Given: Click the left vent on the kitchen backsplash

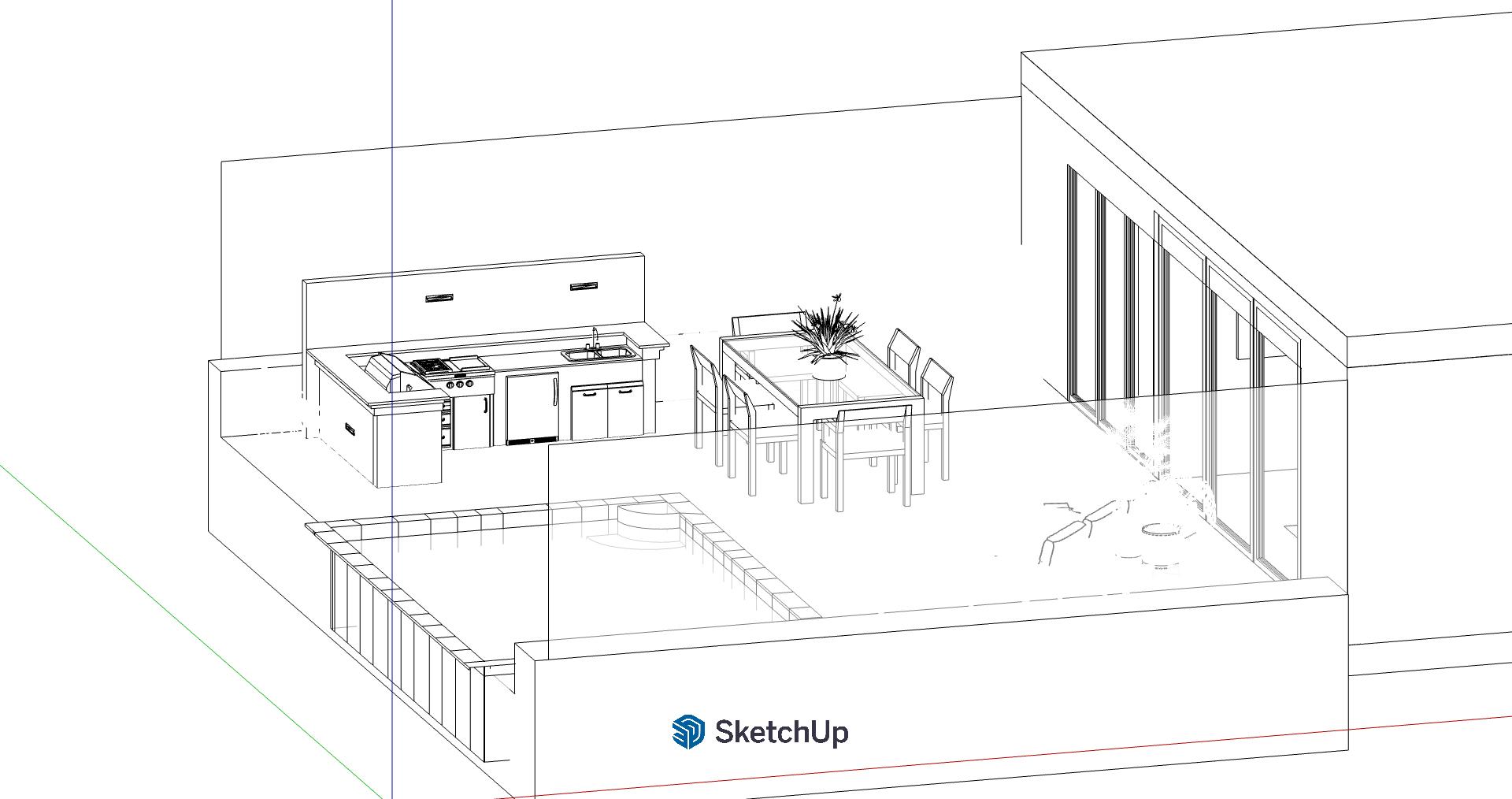Looking at the screenshot, I should click(x=439, y=298).
